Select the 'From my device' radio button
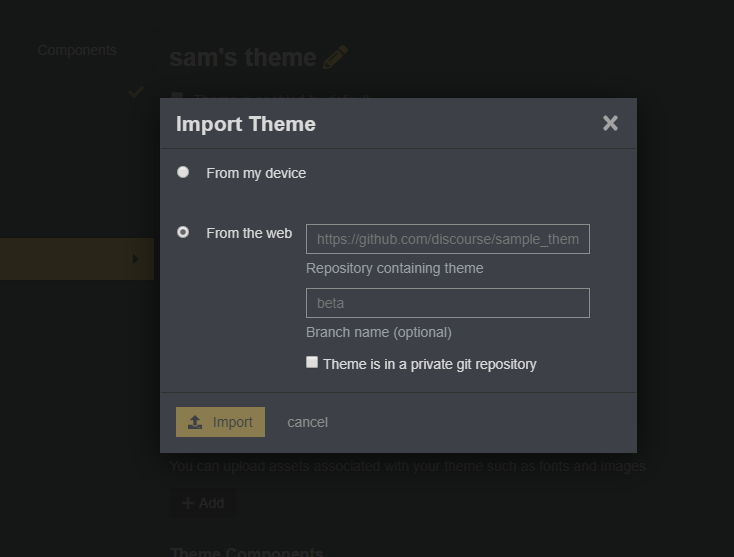The image size is (734, 557). pyautogui.click(x=183, y=172)
